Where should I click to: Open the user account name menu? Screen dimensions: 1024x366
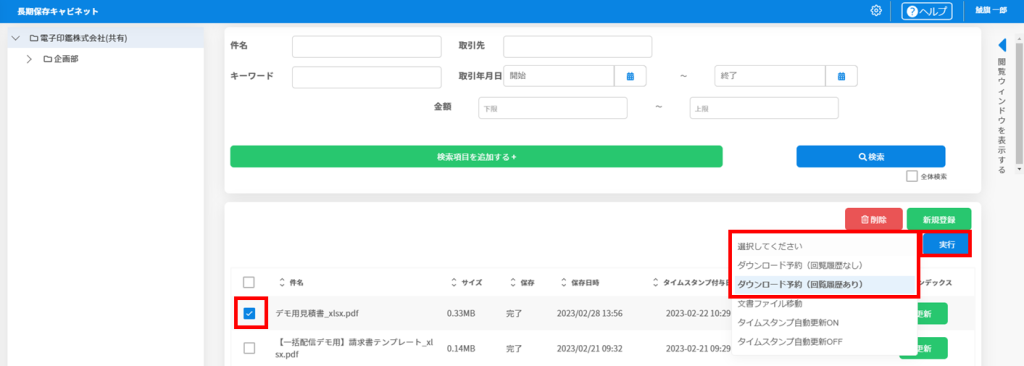click(991, 11)
